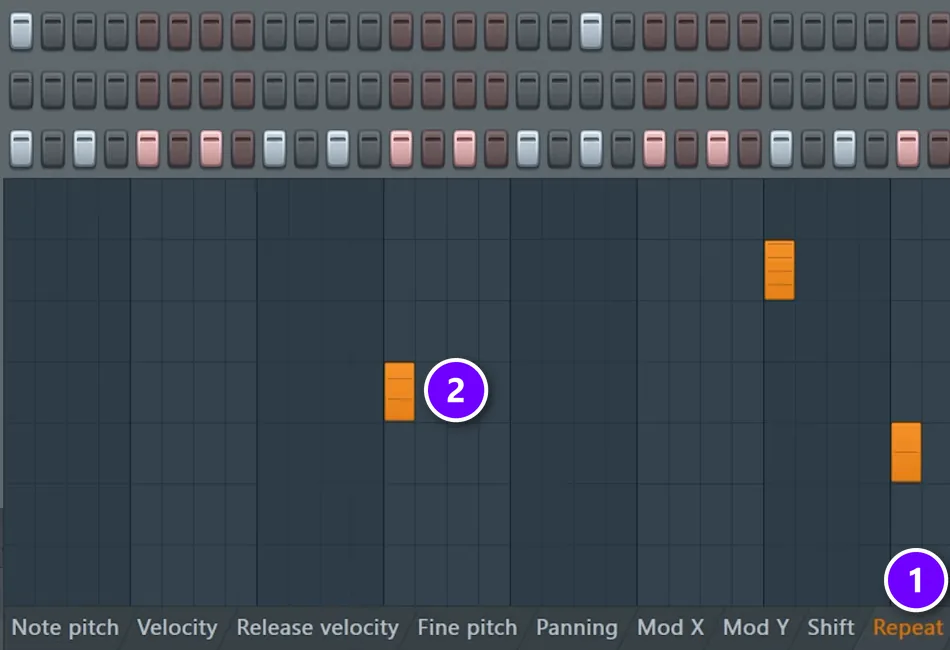The image size is (950, 650).
Task: Enable step 29 in the top row
Action: [x=908, y=32]
